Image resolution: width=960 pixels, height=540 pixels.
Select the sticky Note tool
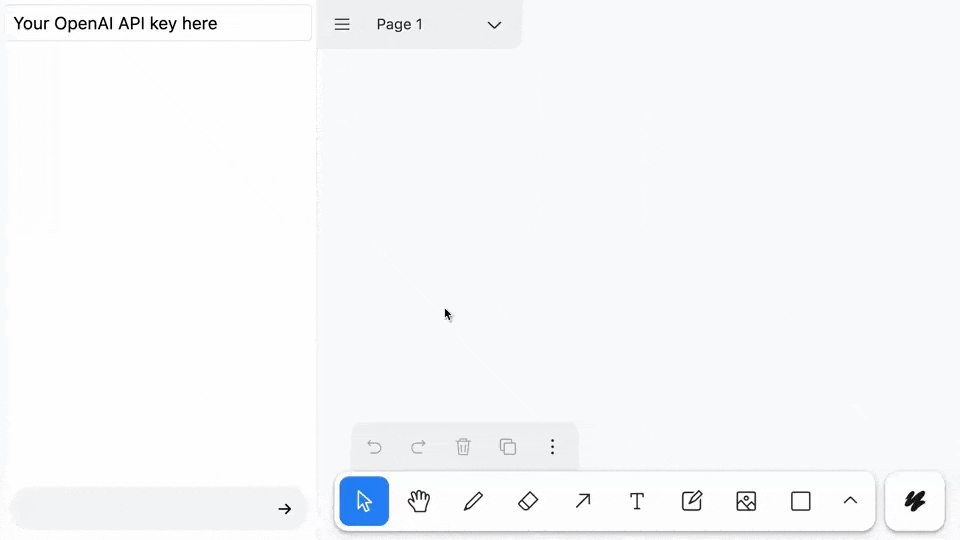692,501
